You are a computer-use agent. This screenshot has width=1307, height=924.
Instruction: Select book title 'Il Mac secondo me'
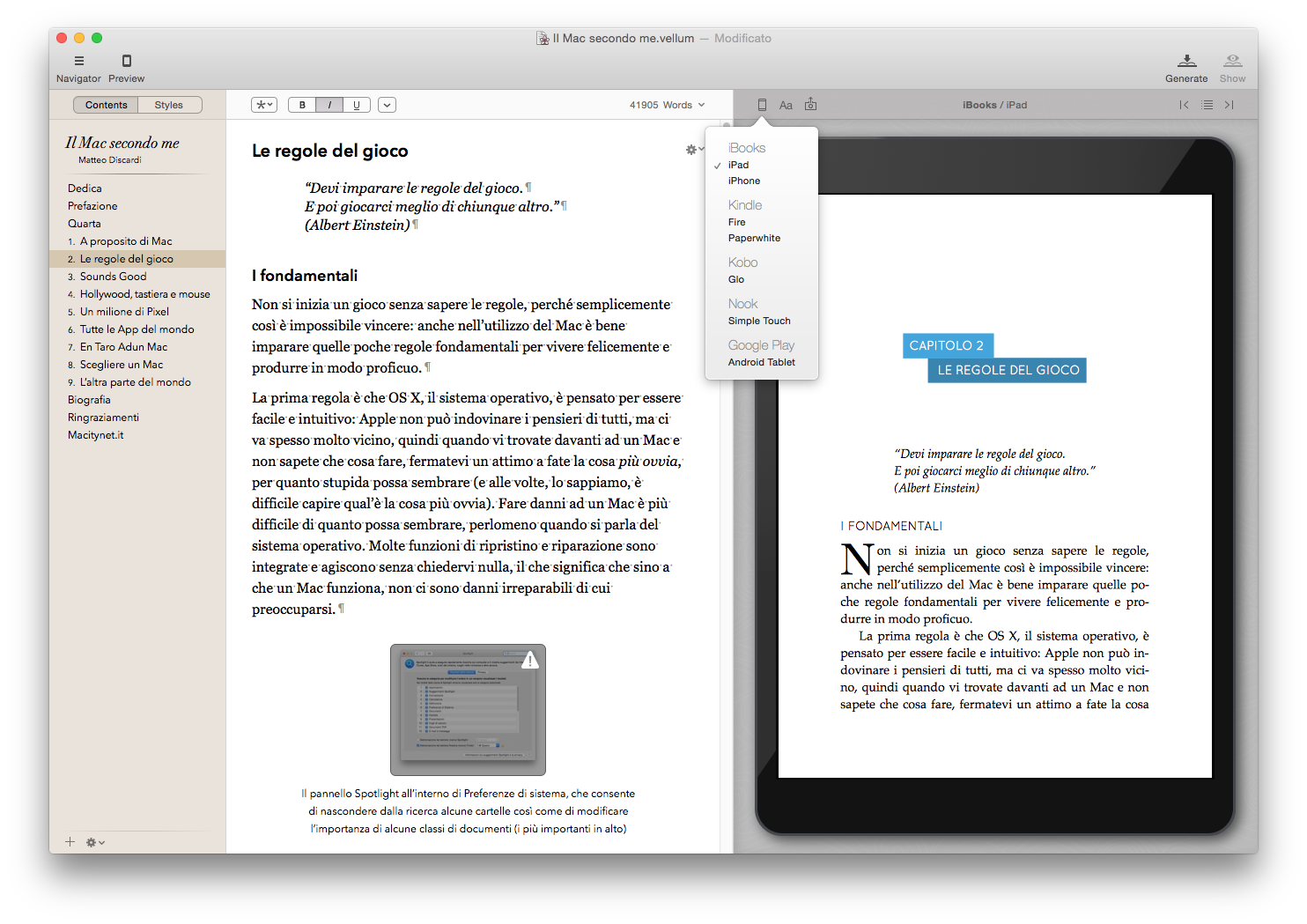[x=122, y=143]
